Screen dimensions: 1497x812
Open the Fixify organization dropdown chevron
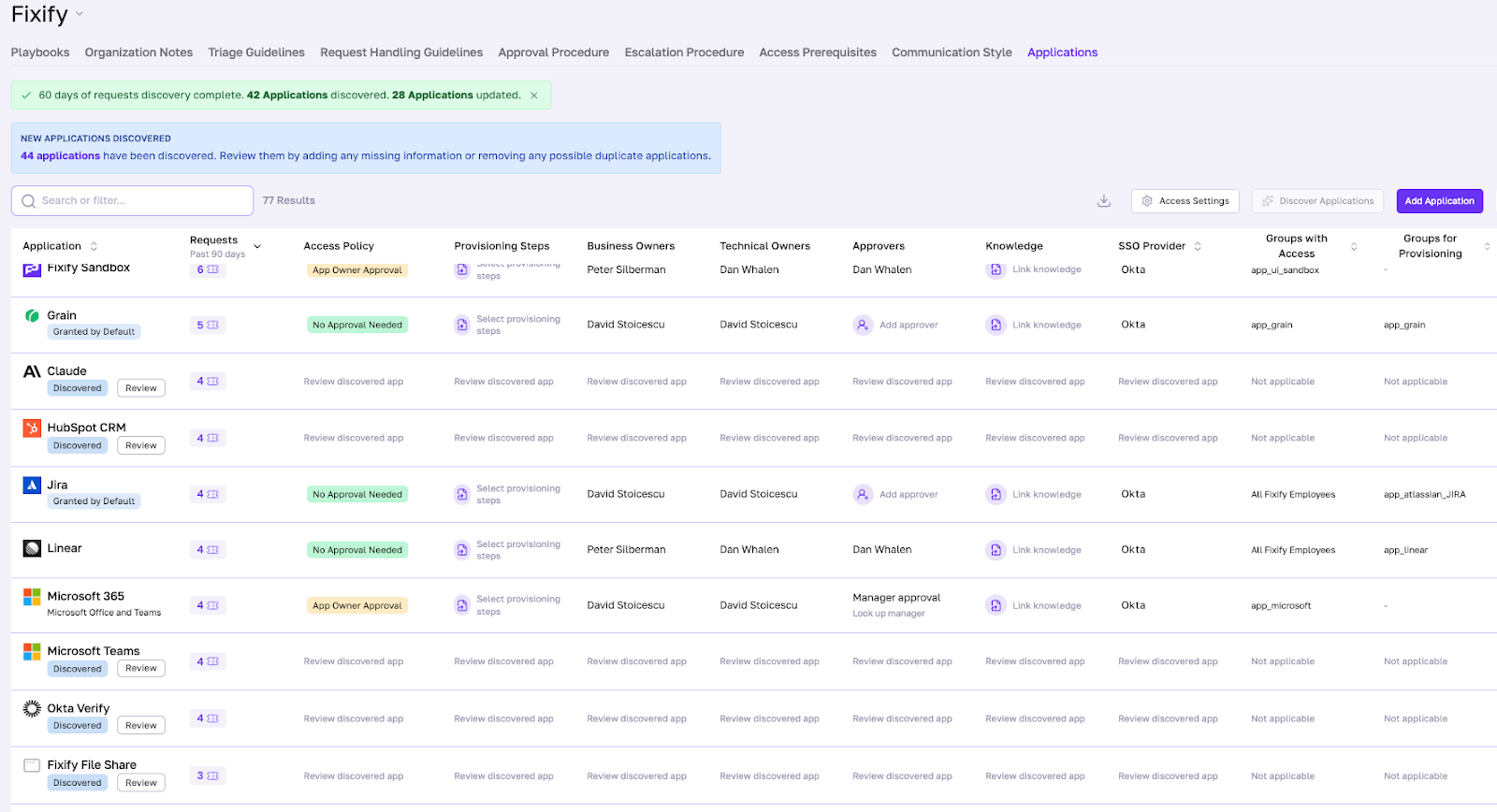pyautogui.click(x=80, y=15)
